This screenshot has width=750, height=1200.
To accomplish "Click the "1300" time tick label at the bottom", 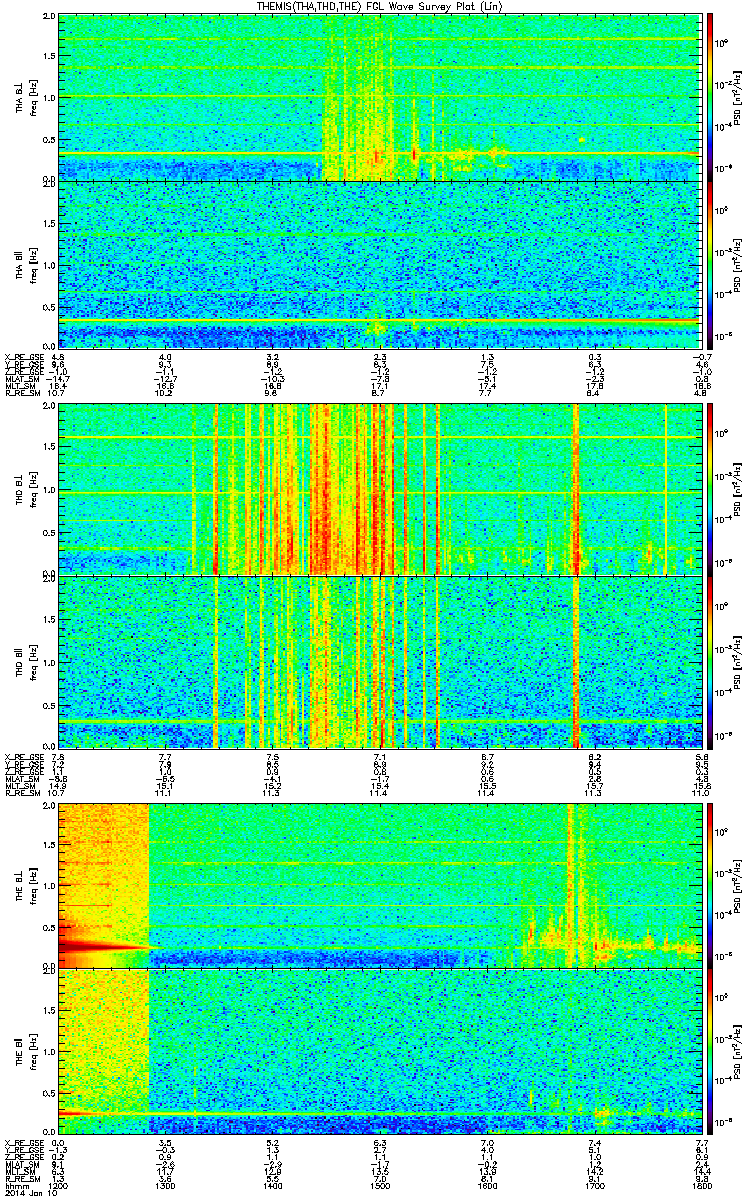I will coord(166,1185).
